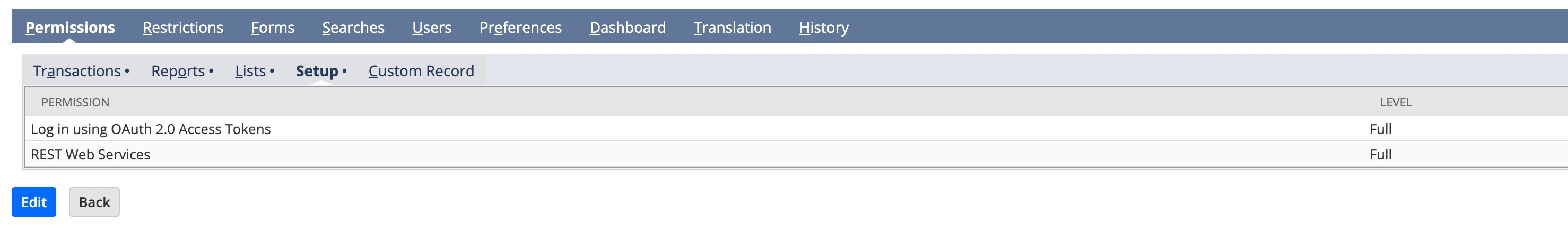Go to the Searches tab
This screenshot has height=231, width=1568.
pos(353,28)
